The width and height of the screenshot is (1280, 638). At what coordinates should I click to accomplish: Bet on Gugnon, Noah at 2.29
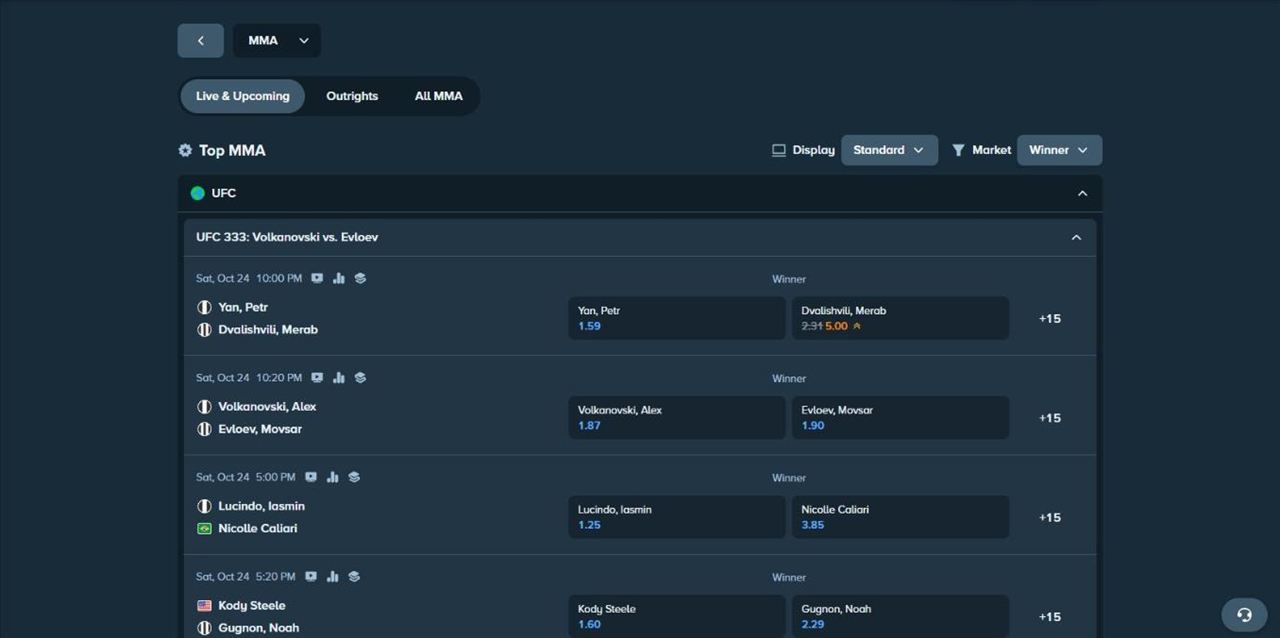(x=900, y=616)
